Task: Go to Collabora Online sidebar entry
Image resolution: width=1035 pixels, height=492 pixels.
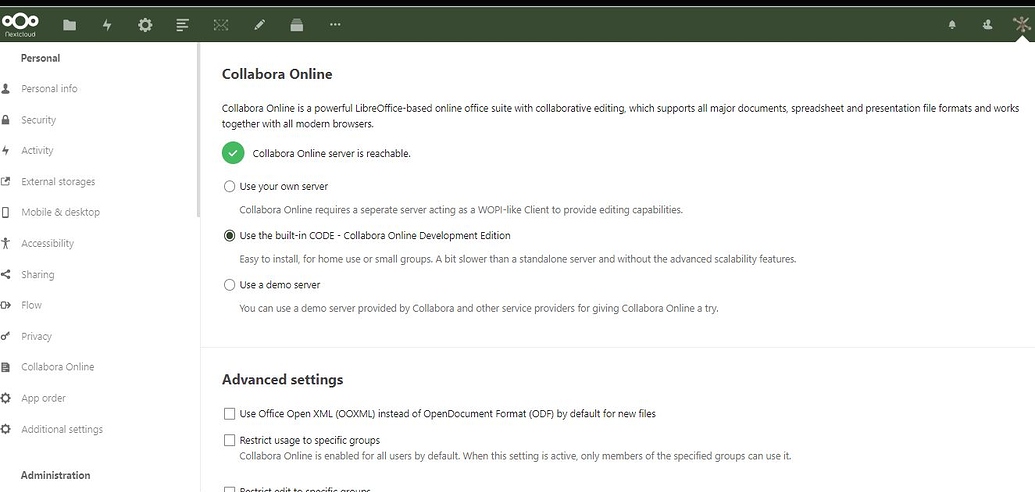Action: pyautogui.click(x=57, y=367)
